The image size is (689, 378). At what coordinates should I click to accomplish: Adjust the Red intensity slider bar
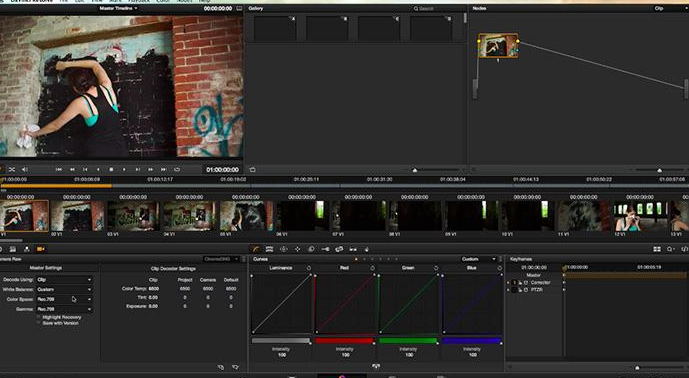click(344, 341)
